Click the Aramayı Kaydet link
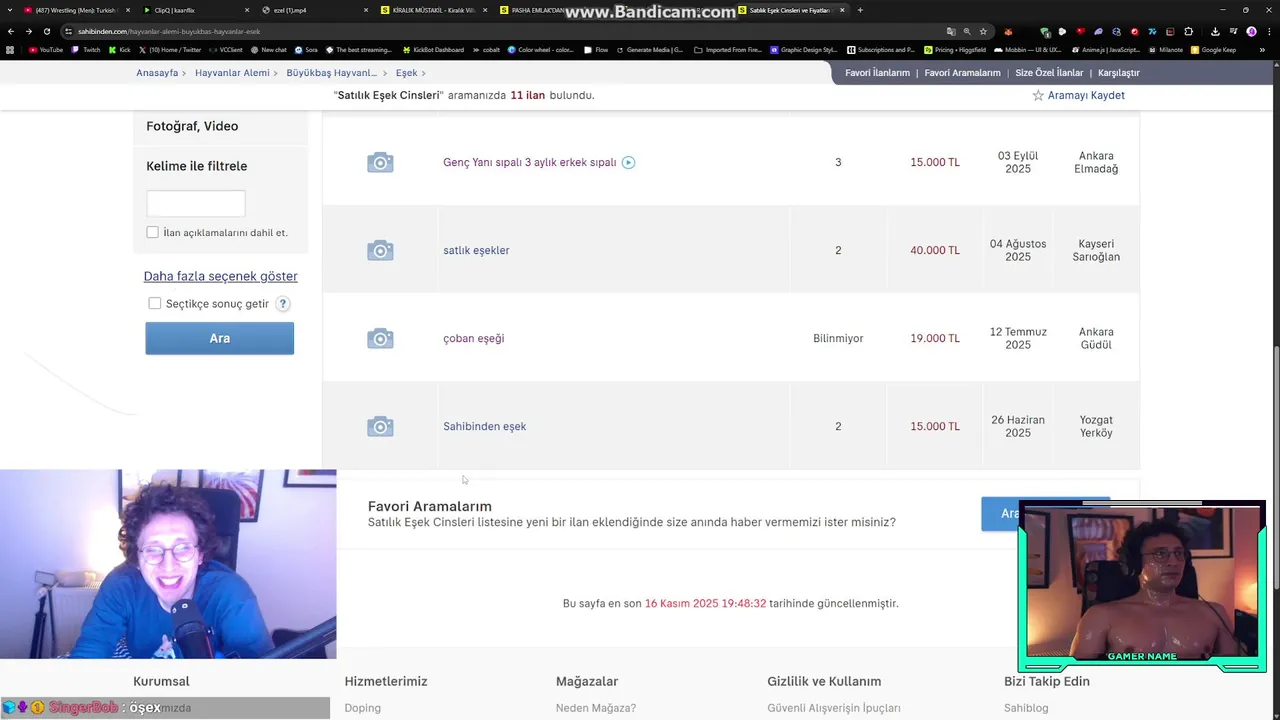Viewport: 1280px width, 720px height. tap(1086, 96)
